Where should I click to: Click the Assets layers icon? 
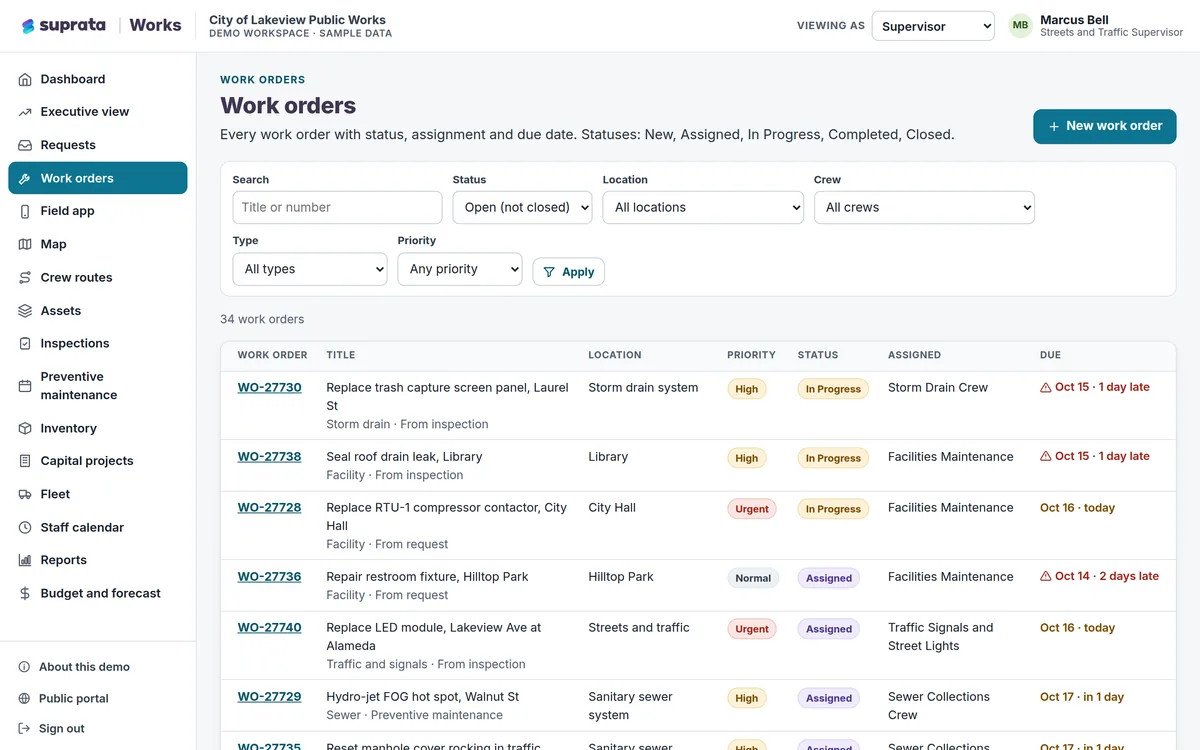coord(25,311)
